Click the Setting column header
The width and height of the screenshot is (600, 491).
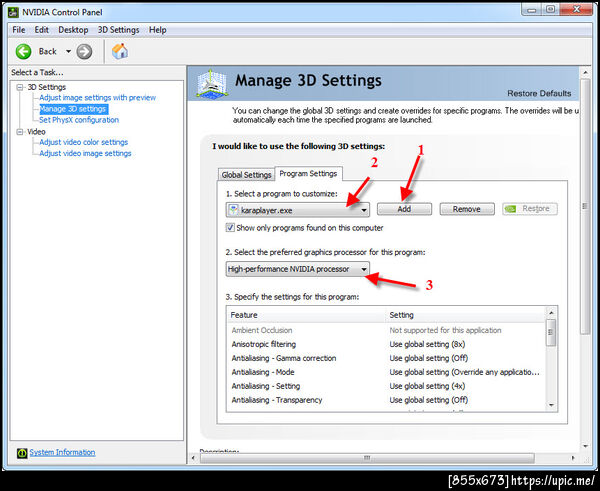465,315
